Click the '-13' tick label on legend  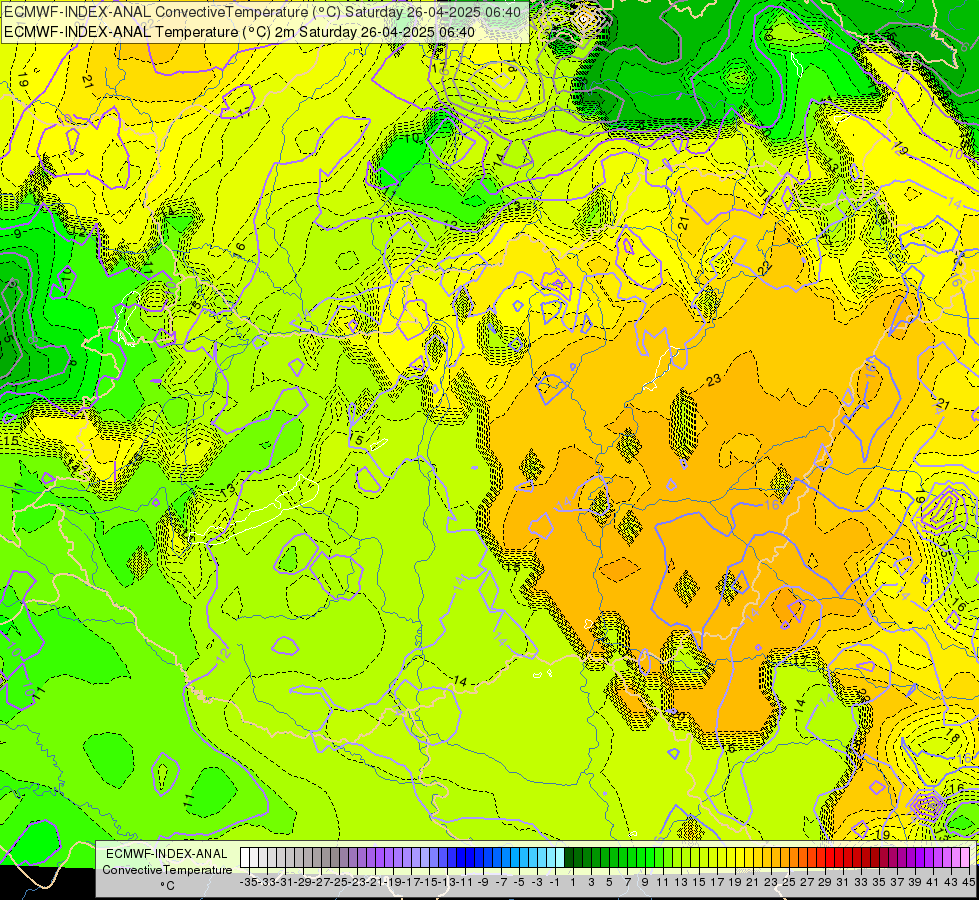(x=447, y=882)
